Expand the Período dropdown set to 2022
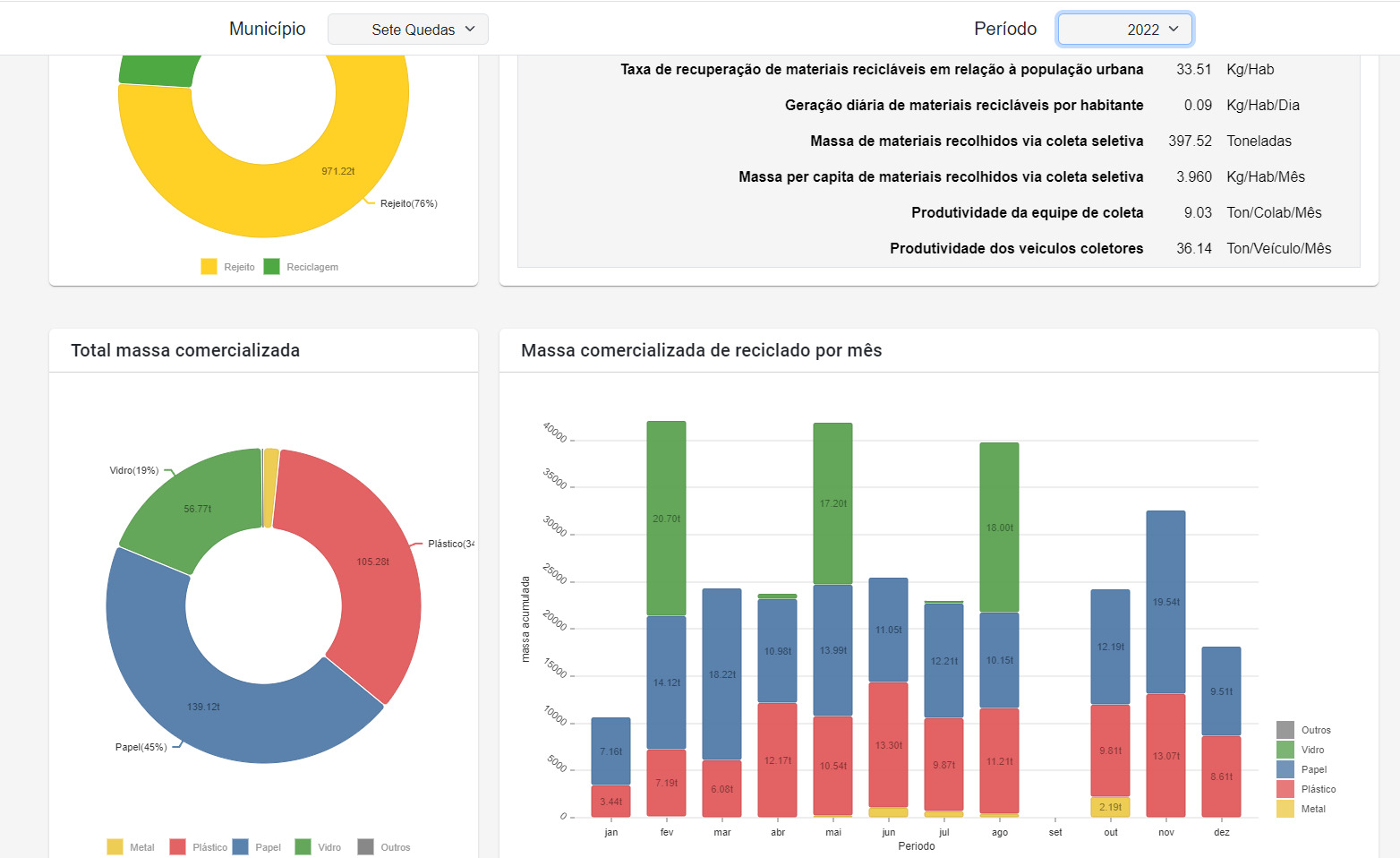 click(1124, 30)
